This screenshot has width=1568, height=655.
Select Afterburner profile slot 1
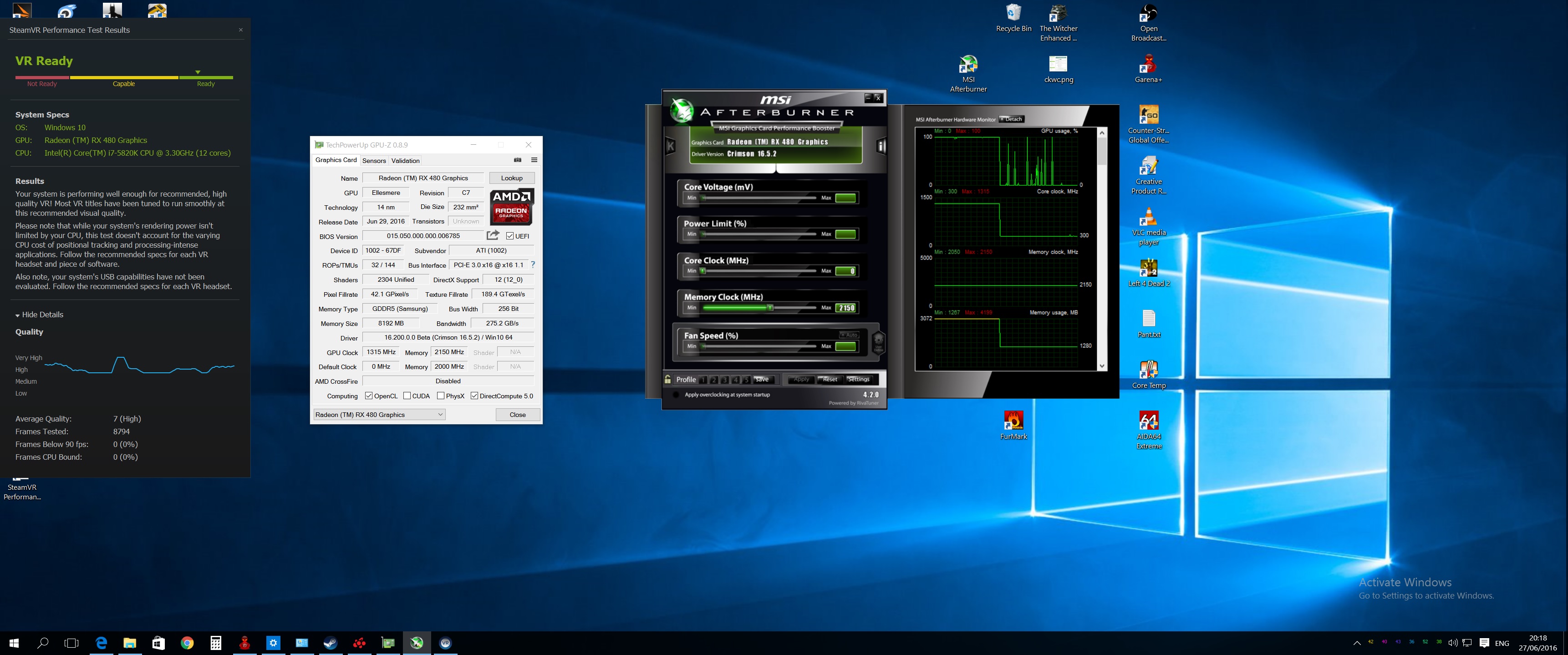[x=703, y=380]
